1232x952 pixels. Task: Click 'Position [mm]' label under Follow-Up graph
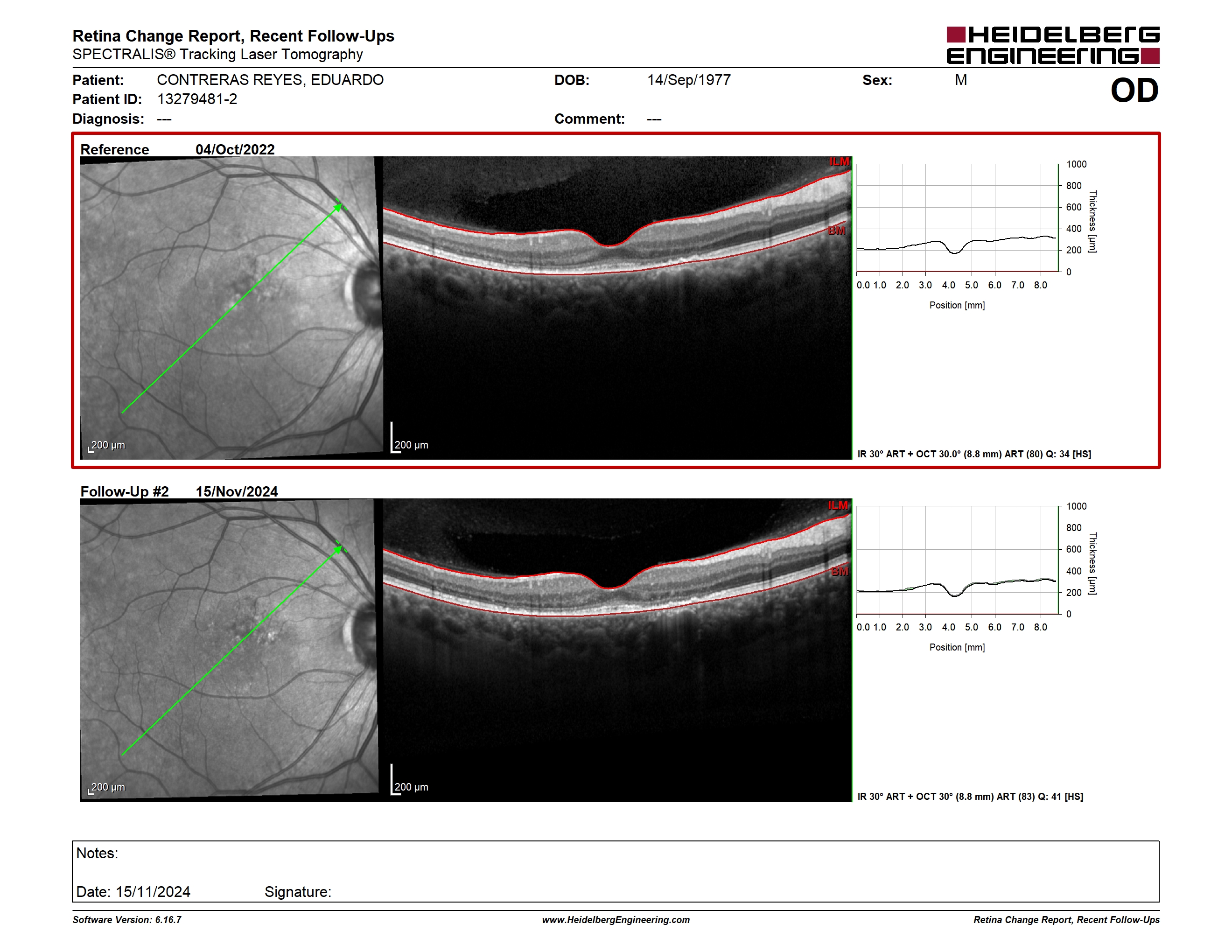(957, 647)
